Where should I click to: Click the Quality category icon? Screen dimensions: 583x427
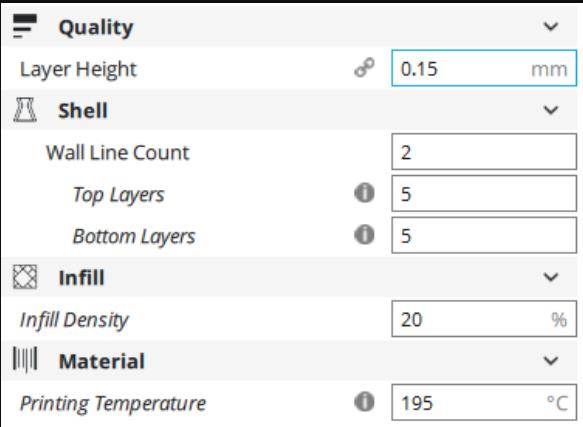click(x=25, y=26)
